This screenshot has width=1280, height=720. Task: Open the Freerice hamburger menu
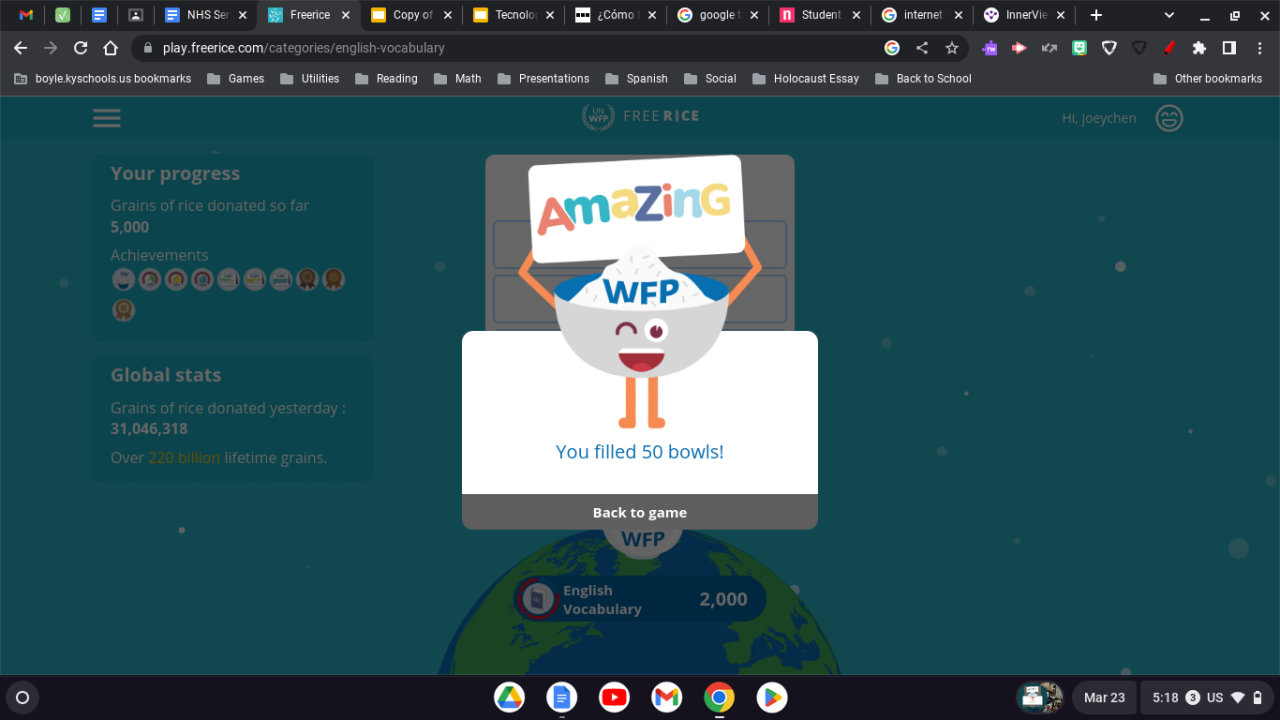pos(107,118)
